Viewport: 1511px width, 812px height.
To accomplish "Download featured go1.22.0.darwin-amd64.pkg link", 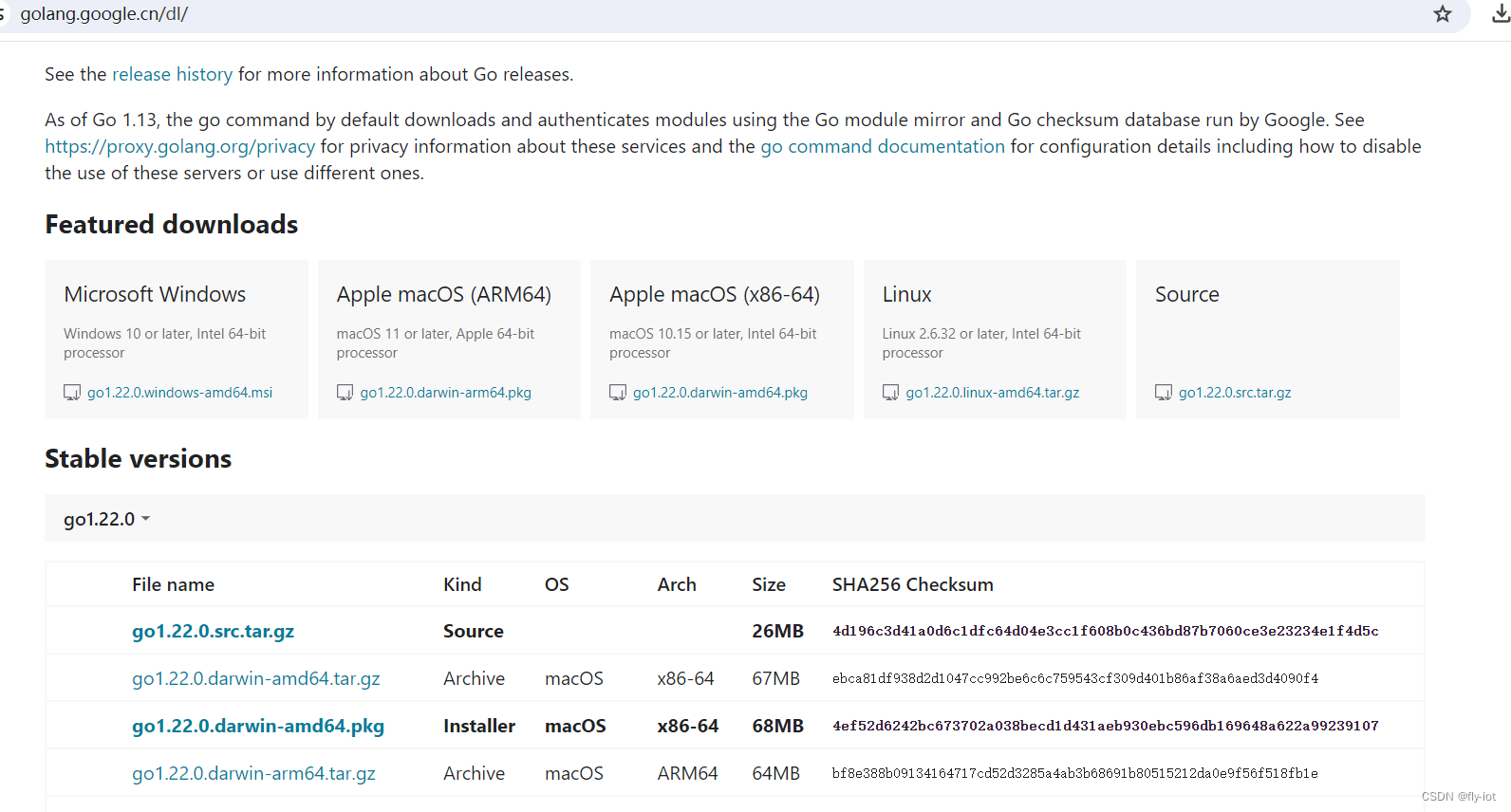I will [x=720, y=393].
